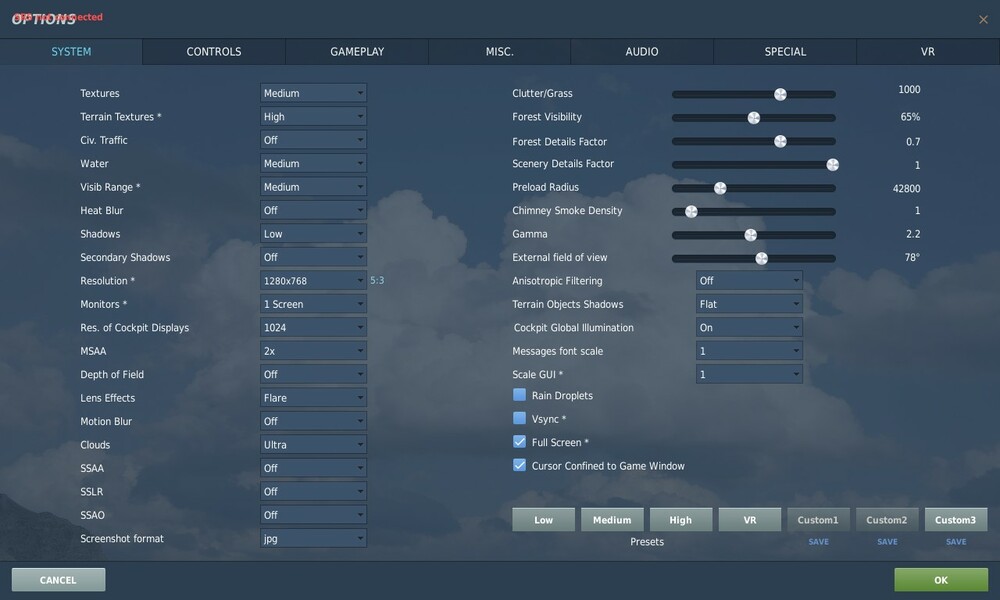Load the Custom2 preset
1000x600 pixels.
coord(887,520)
